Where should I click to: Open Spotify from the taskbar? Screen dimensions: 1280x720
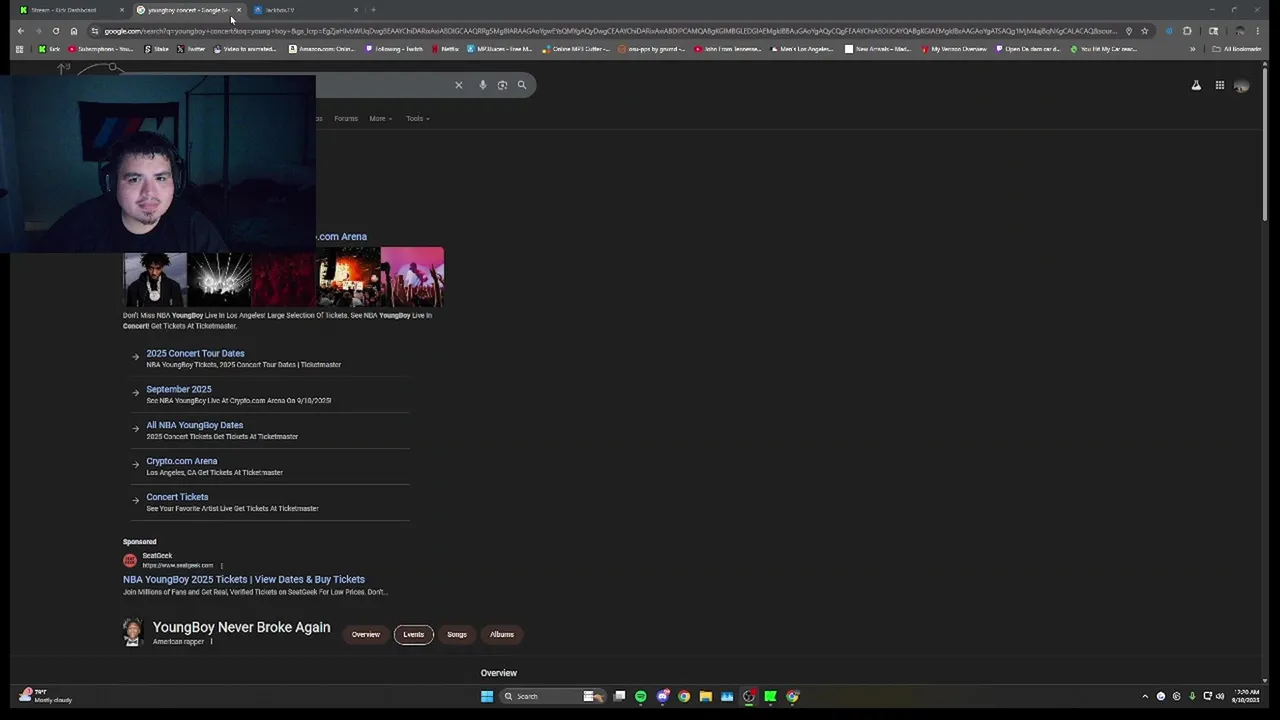(641, 696)
